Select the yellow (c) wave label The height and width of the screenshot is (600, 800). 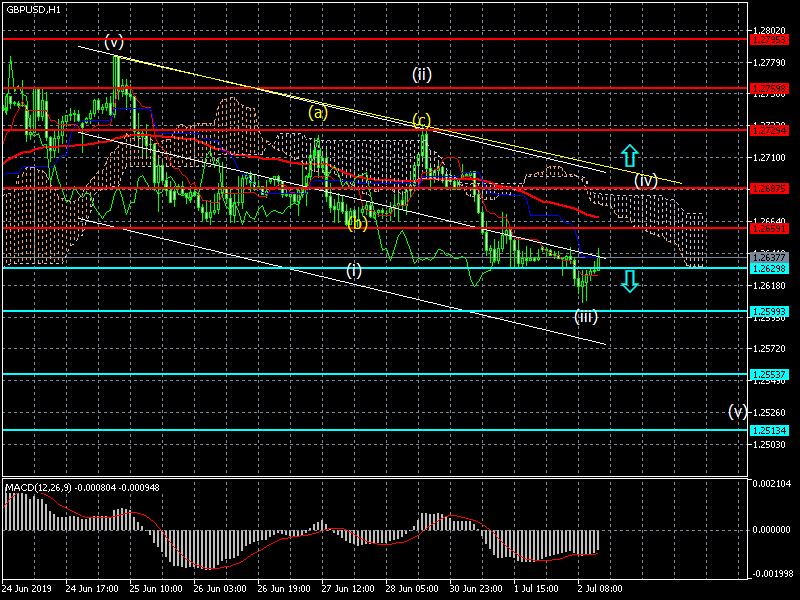point(421,121)
